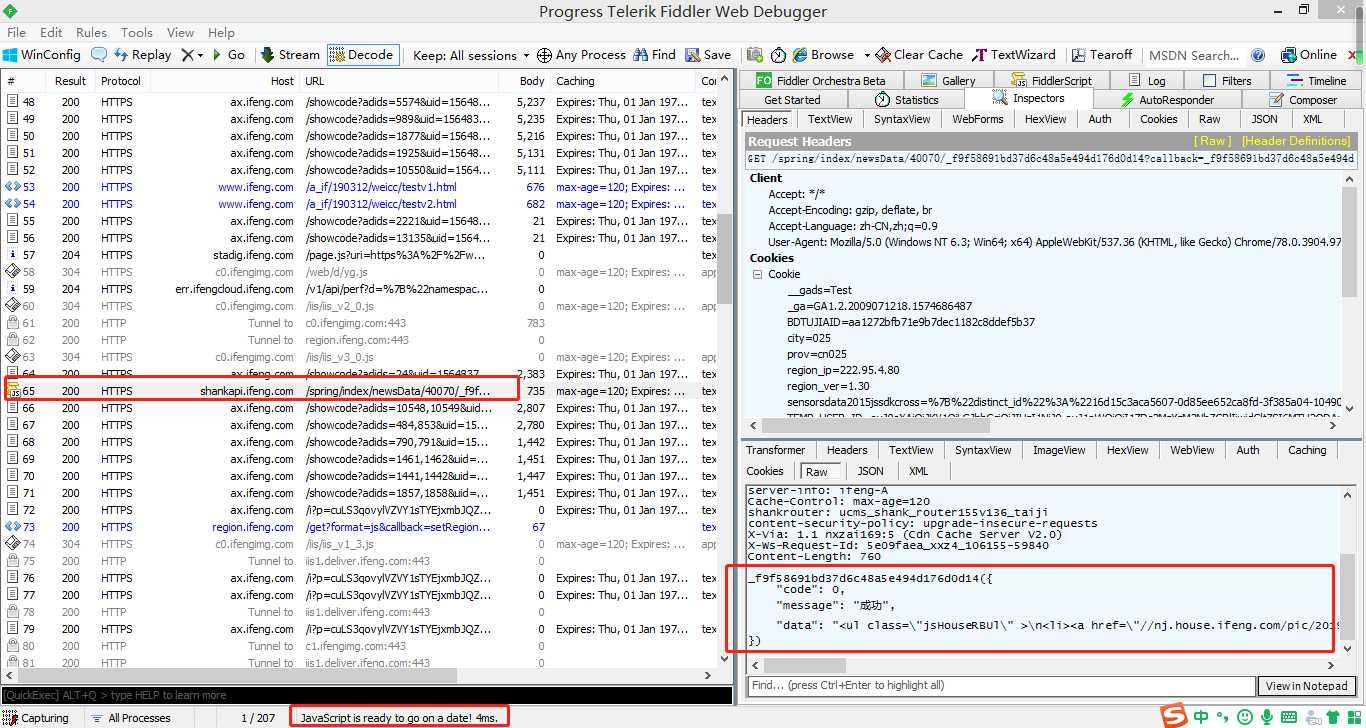This screenshot has height=728, width=1366.
Task: Click the Online status indicator
Action: tap(1309, 55)
